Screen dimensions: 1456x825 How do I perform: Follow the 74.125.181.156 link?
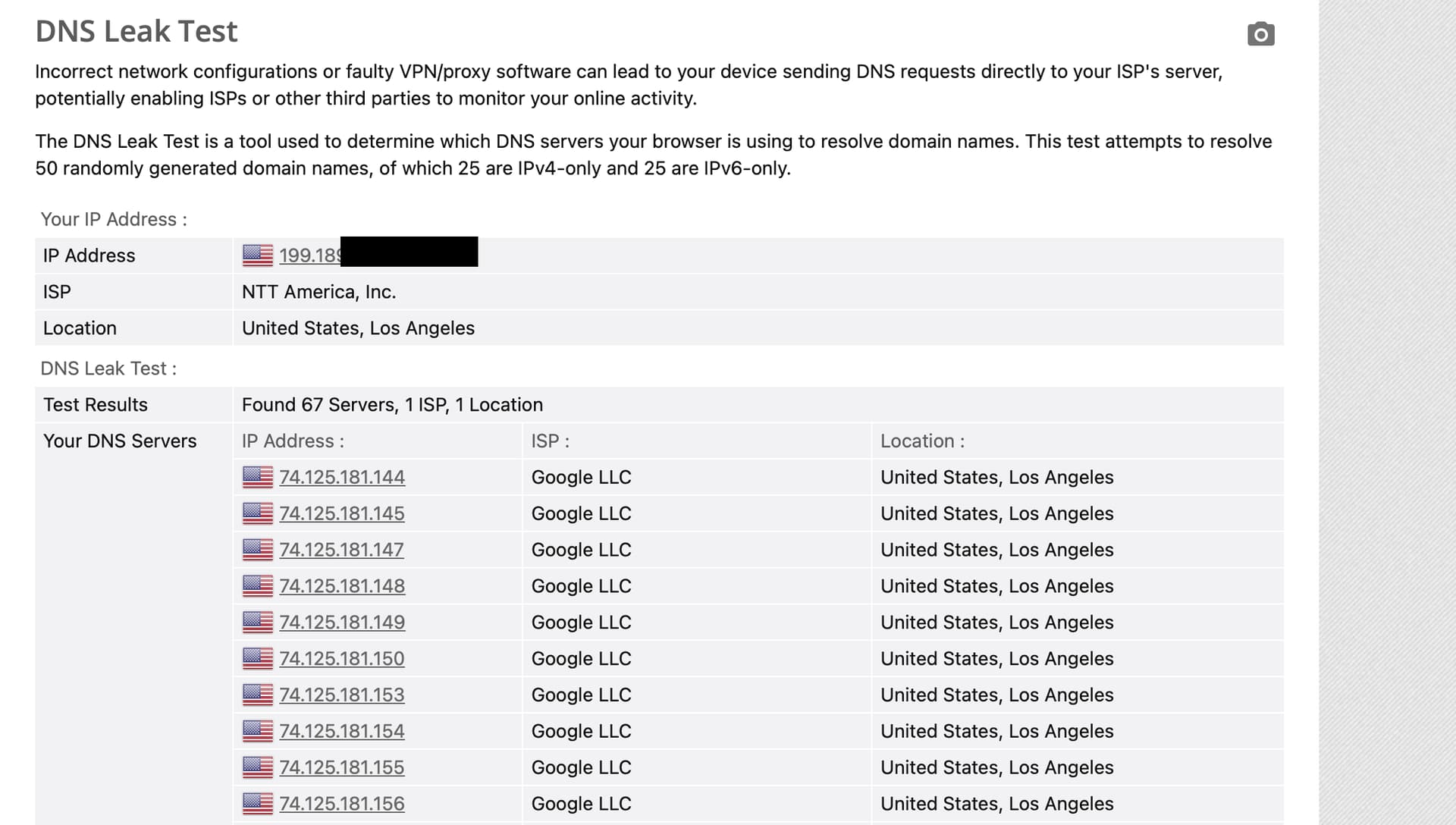click(x=342, y=804)
